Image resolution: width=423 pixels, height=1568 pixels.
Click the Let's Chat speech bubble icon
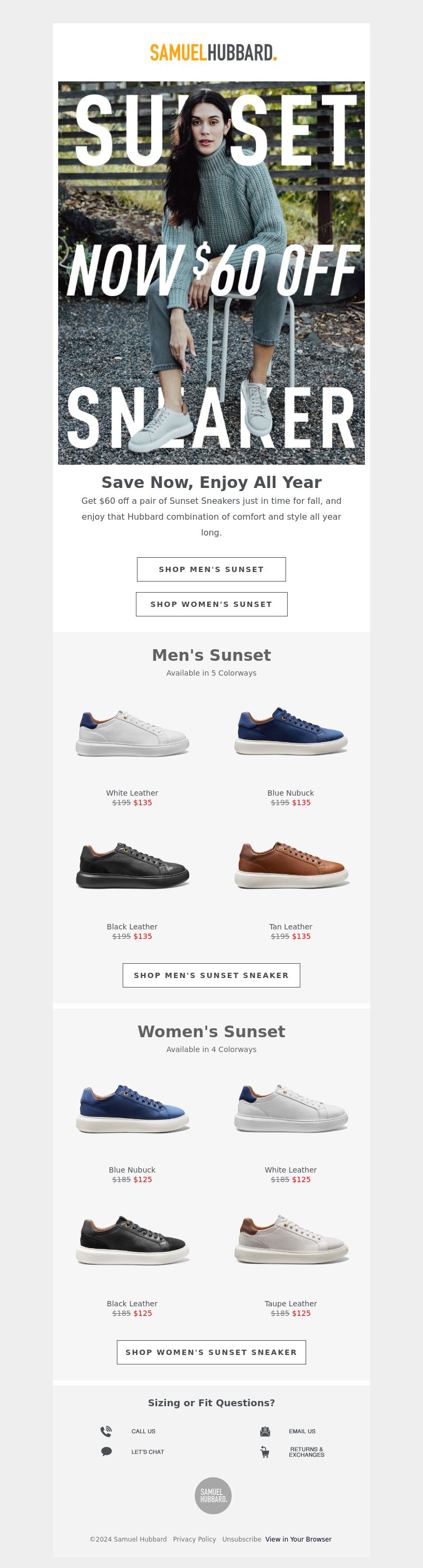tap(106, 1452)
